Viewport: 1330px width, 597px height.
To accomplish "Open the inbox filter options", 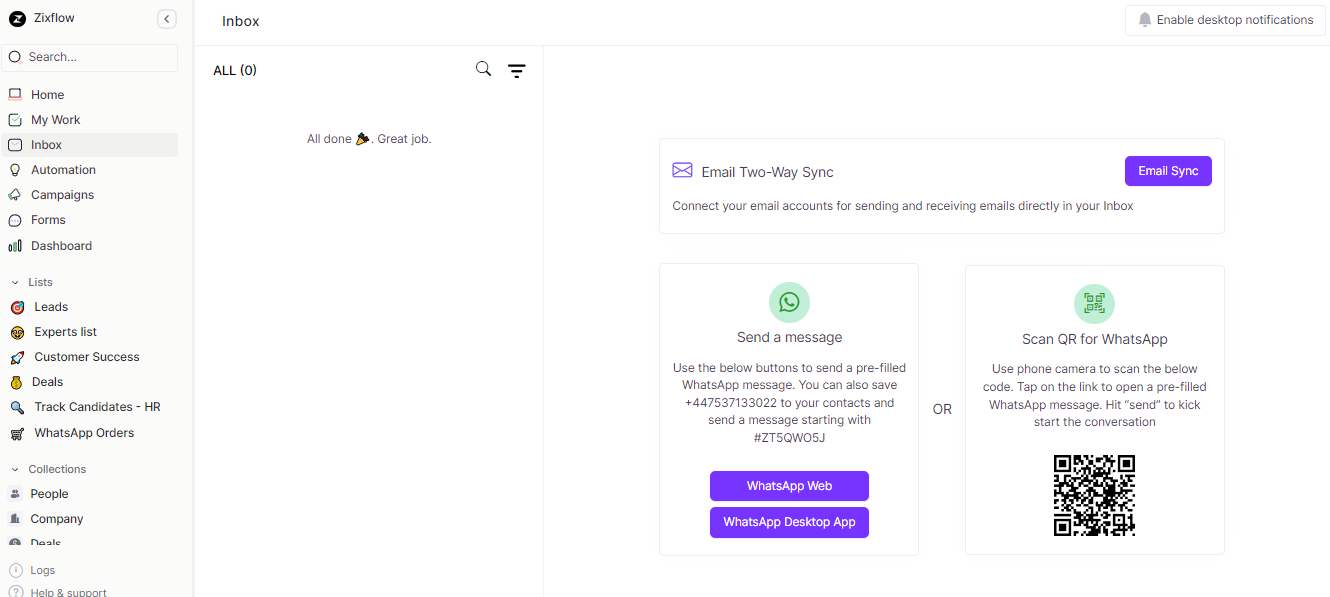I will (516, 70).
